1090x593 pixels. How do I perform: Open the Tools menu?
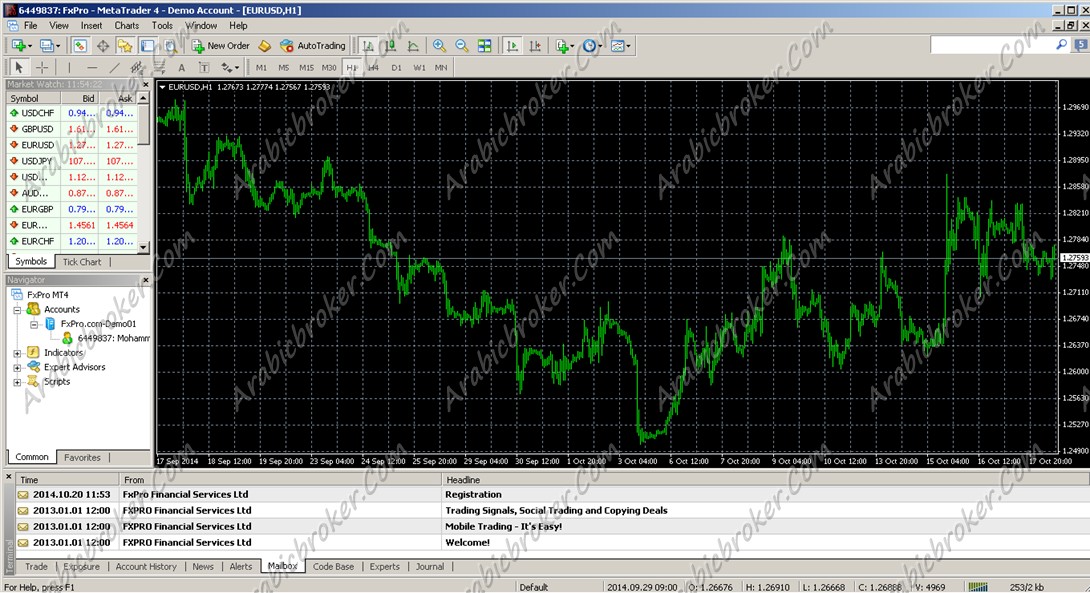tap(162, 26)
